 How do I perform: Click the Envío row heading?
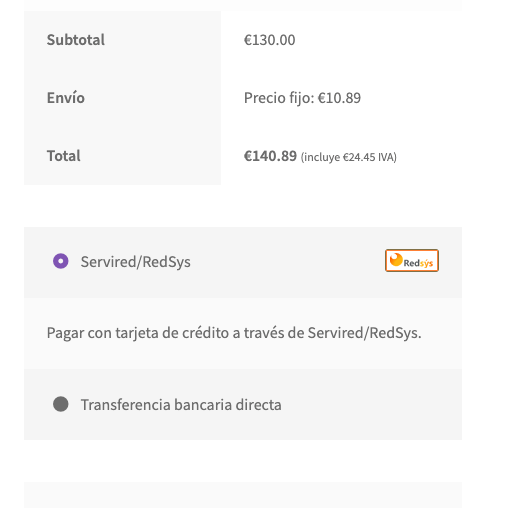[65, 98]
